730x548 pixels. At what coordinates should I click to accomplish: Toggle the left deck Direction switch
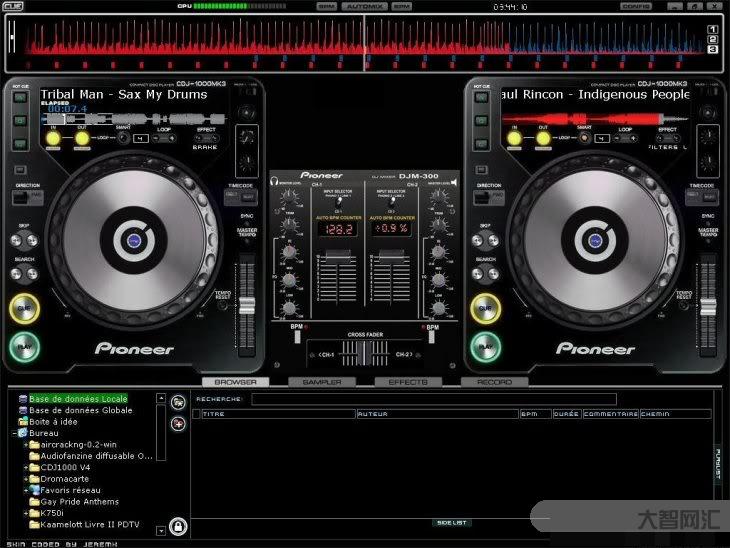click(28, 197)
